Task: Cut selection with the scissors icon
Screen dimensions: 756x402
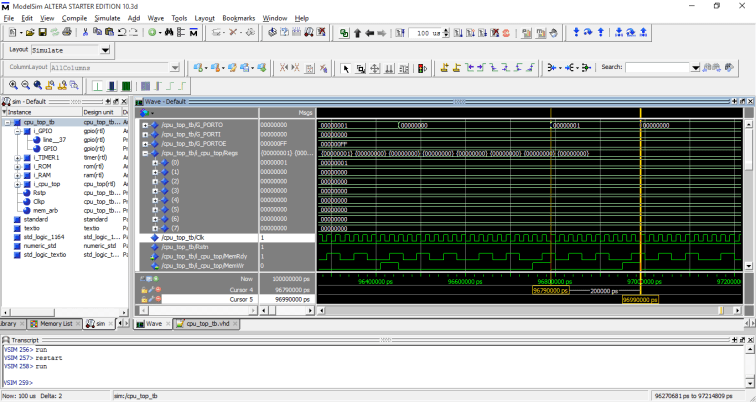Action: [85, 32]
